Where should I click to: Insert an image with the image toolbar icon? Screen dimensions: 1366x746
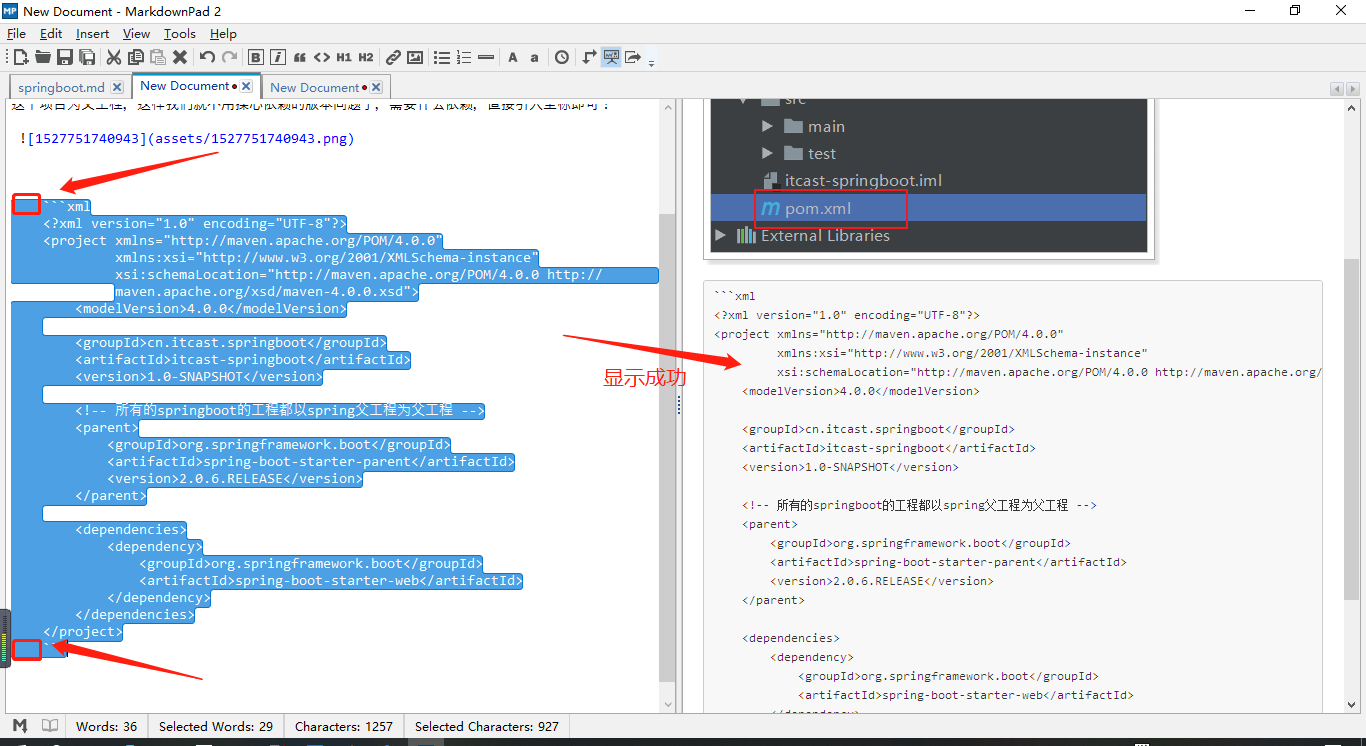[x=416, y=57]
